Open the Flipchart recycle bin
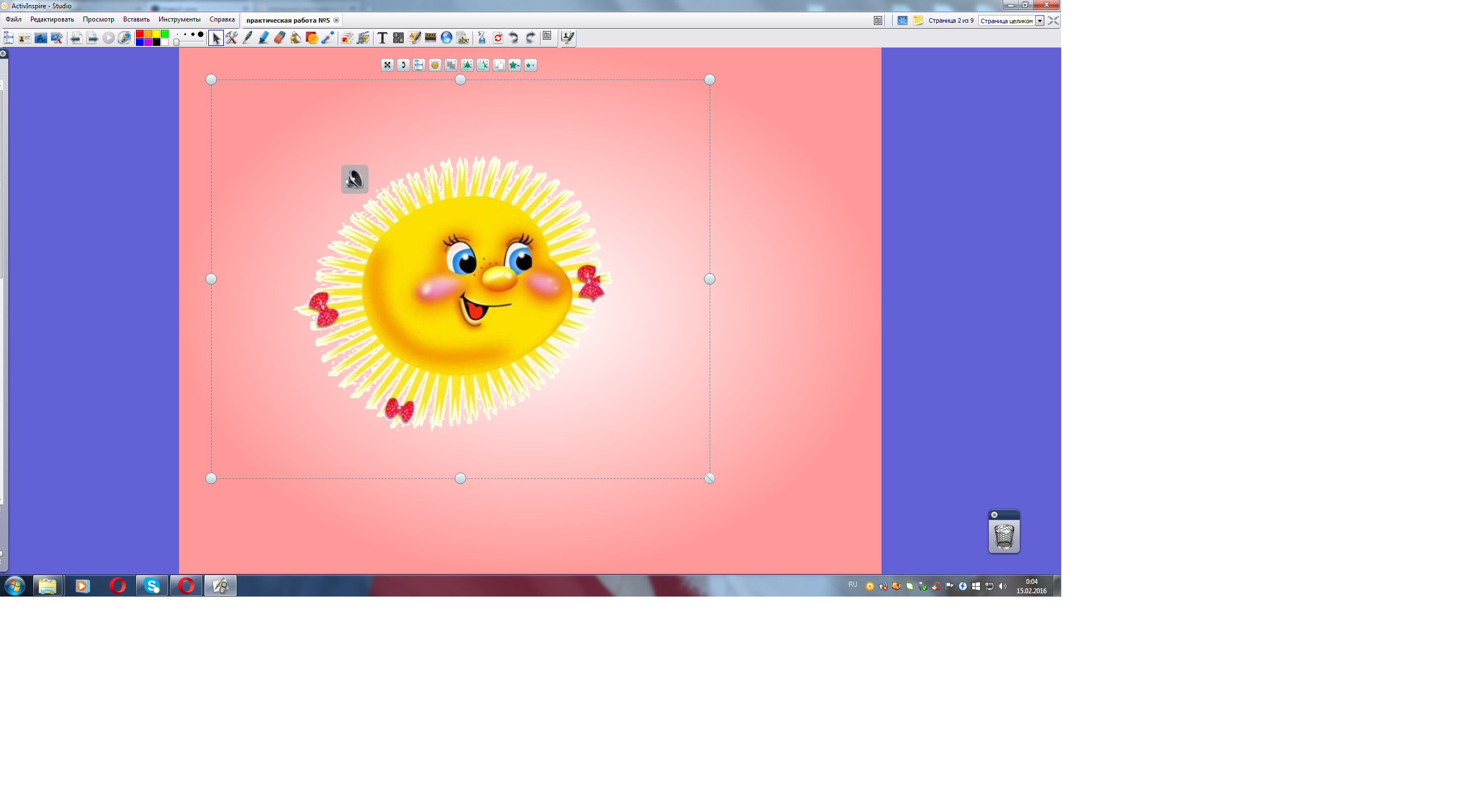Viewport: 1468px width, 812px height. tap(1004, 535)
